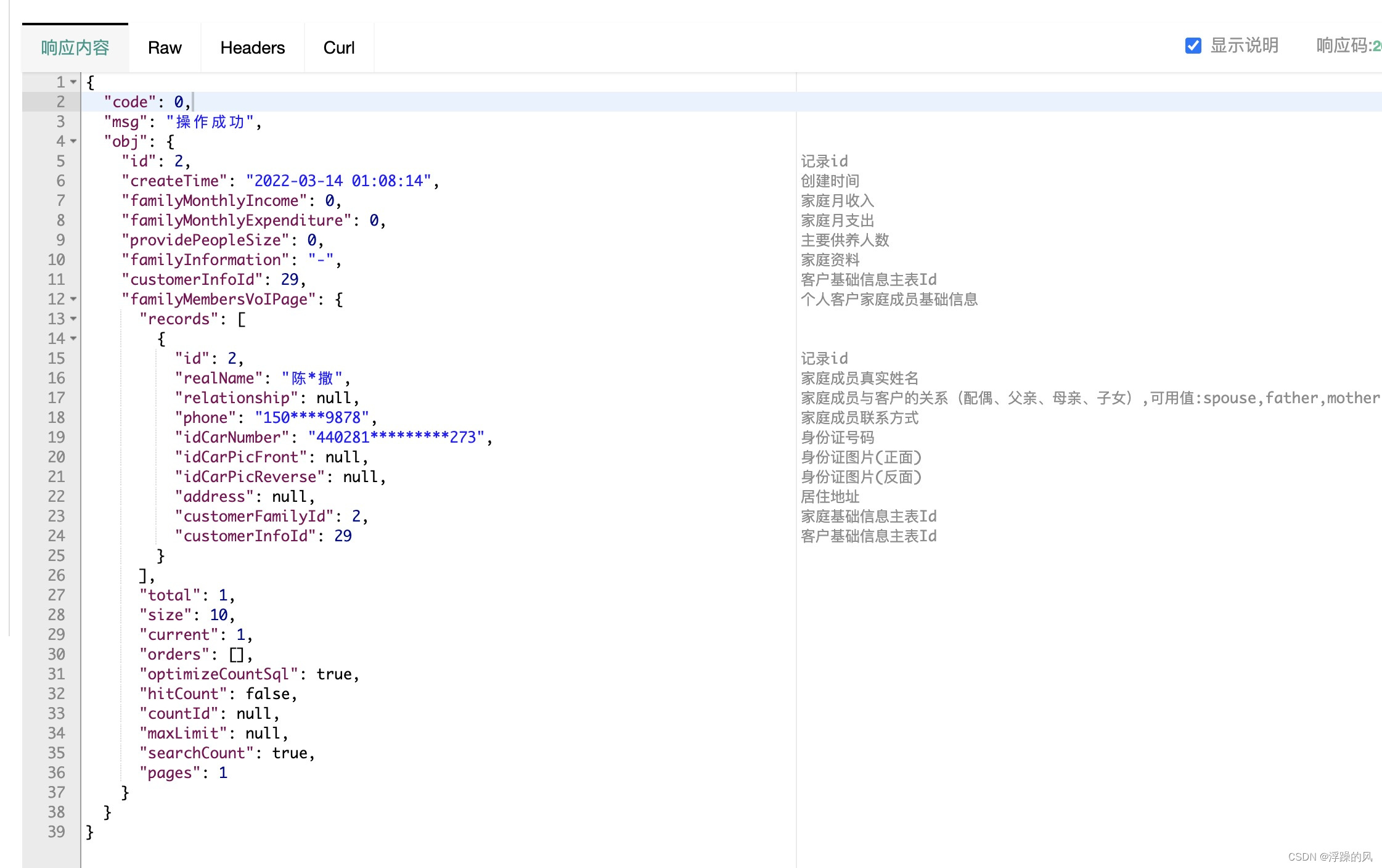Viewport: 1382px width, 868px height.
Task: Collapse the record object fold arrow on line 14
Action: click(x=73, y=338)
